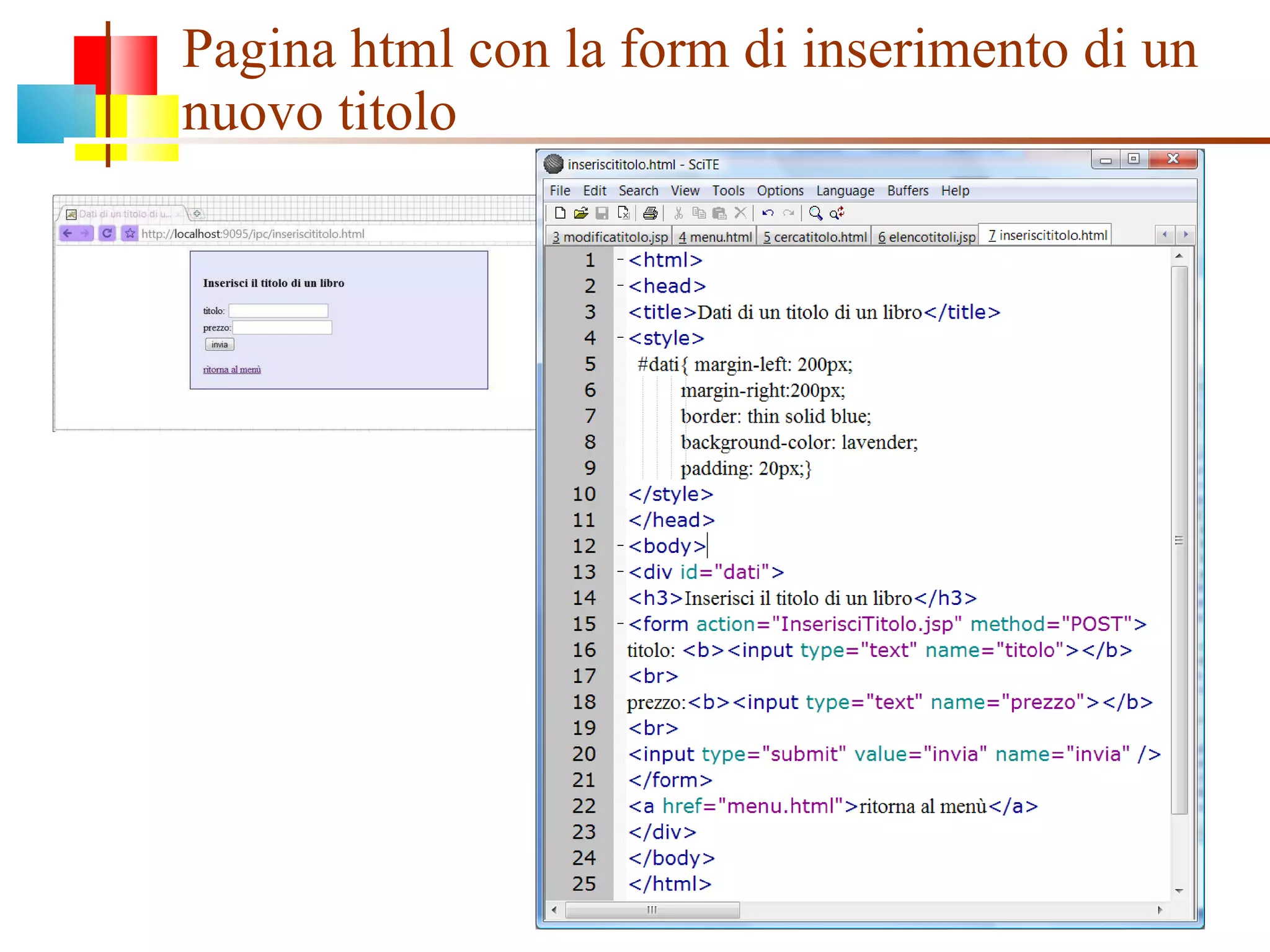
Task: Click the vertical scrollbar down arrow
Action: pyautogui.click(x=1179, y=891)
